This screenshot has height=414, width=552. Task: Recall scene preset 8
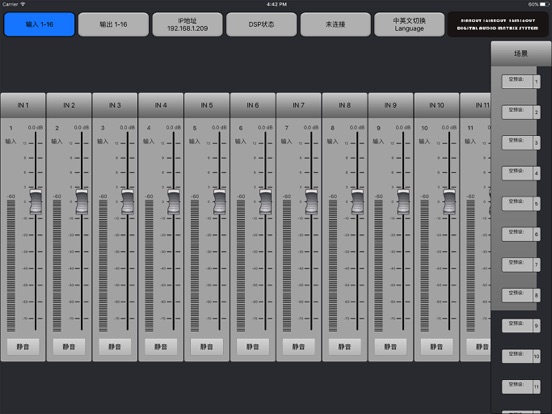(521, 295)
